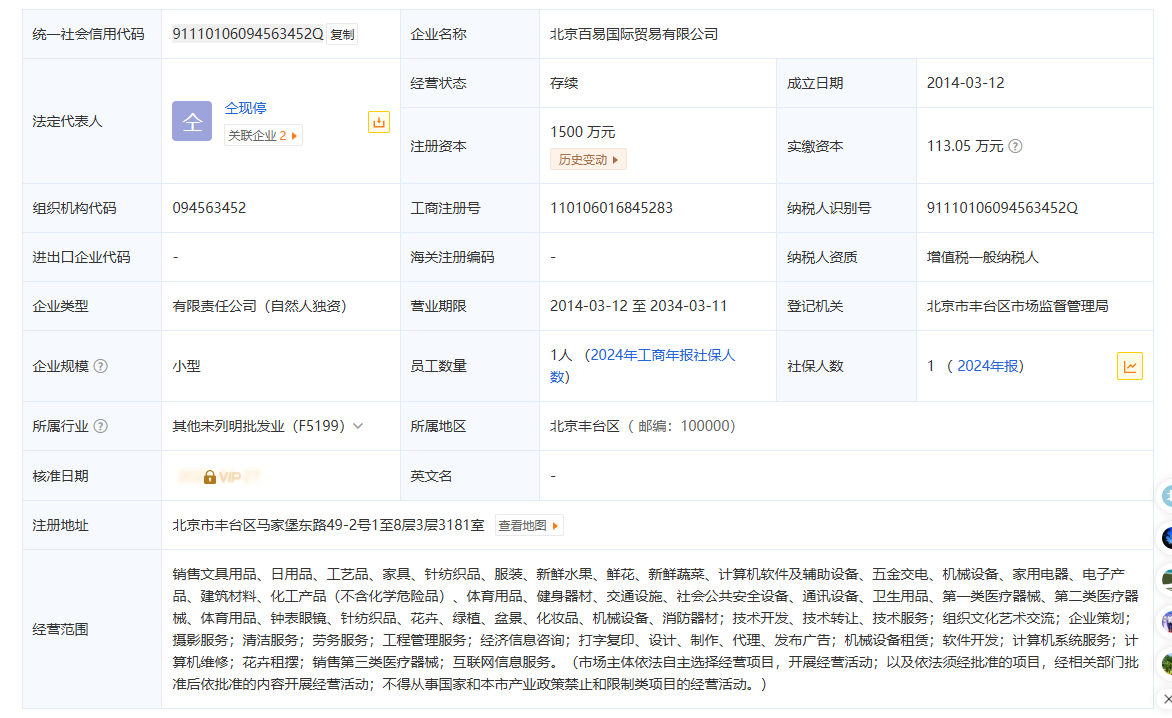1172x718 pixels.
Task: Click the bottom floating avatar on right edge
Action: click(1166, 664)
